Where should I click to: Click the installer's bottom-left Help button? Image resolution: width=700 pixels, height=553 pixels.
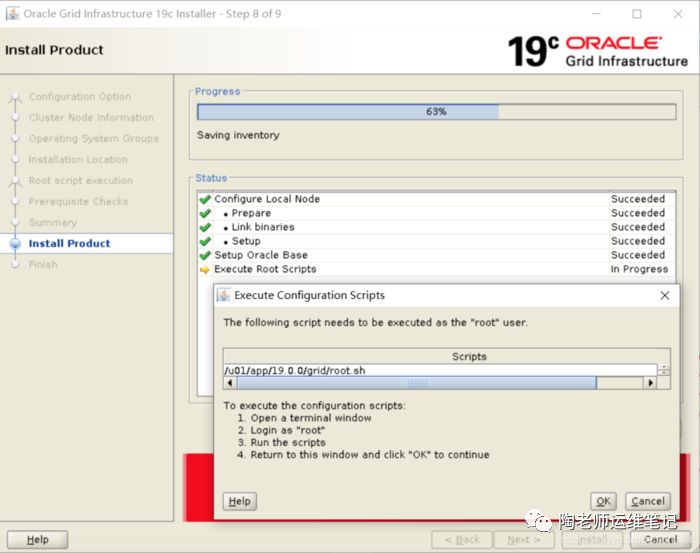pyautogui.click(x=38, y=540)
